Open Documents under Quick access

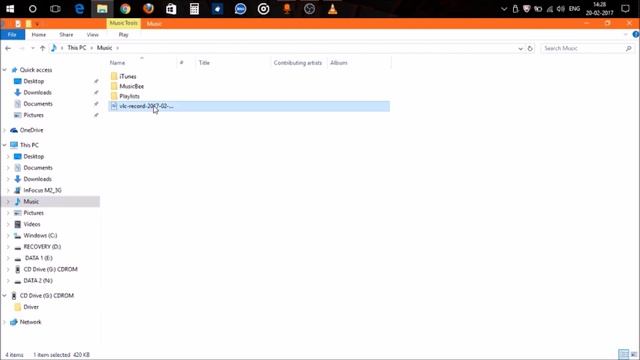coord(38,104)
